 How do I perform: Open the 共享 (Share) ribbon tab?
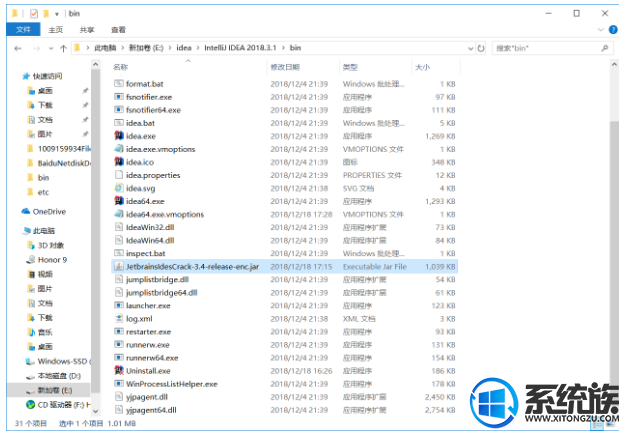coord(87,30)
